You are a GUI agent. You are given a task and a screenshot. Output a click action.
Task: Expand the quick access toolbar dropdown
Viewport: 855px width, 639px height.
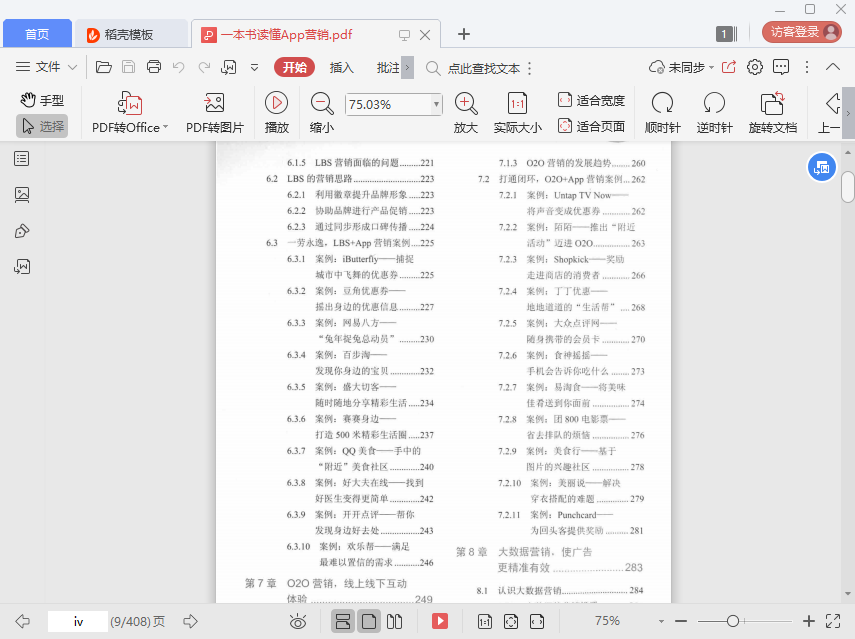254,68
